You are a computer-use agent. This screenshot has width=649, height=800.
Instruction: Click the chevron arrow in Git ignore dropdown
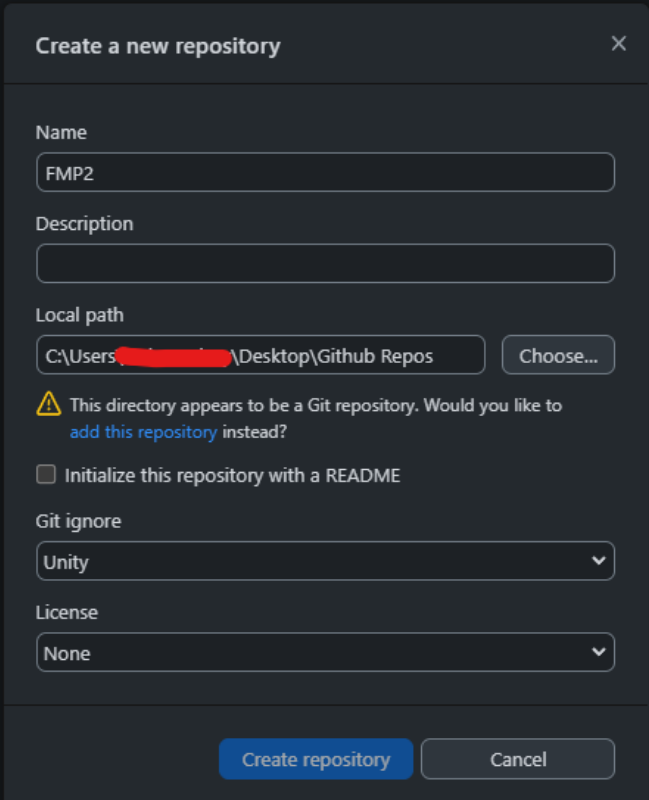(x=598, y=561)
